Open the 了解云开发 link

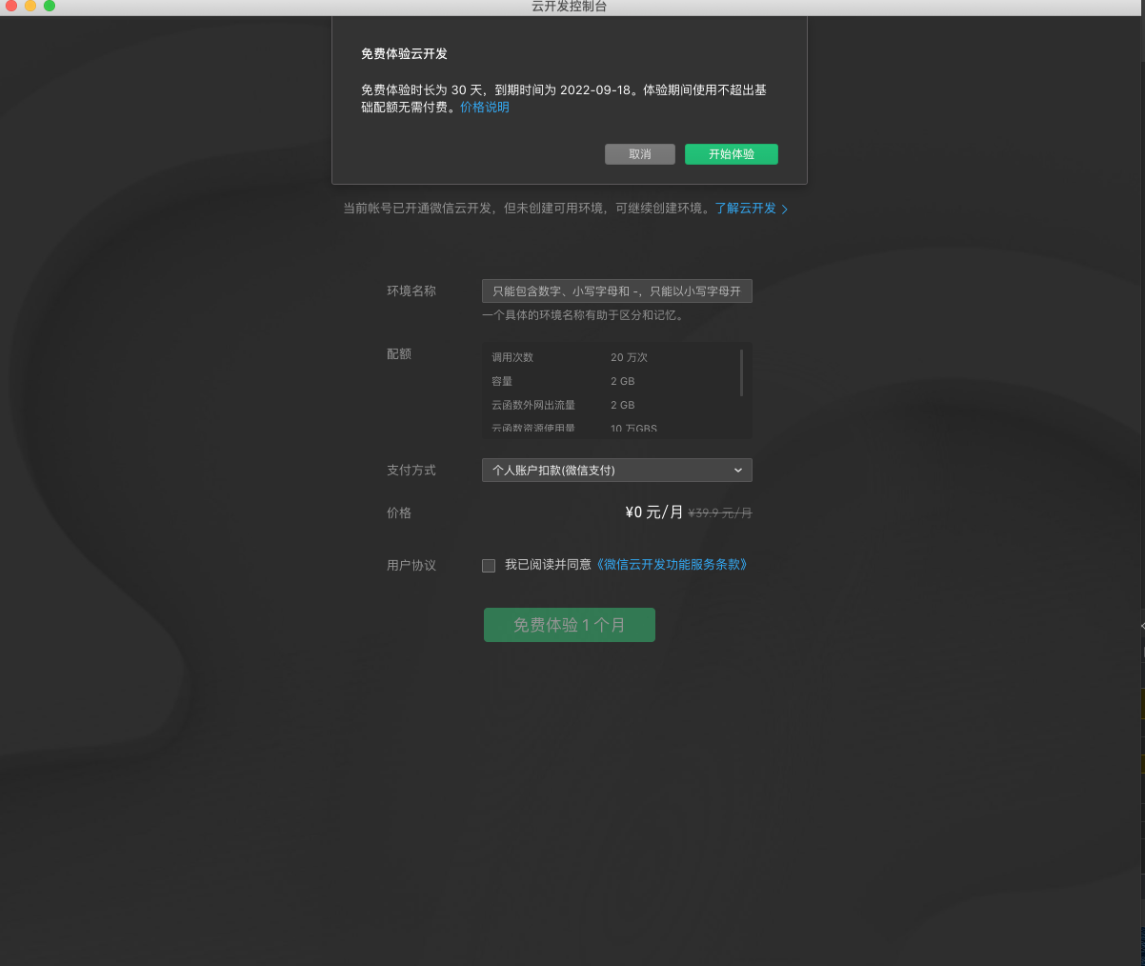click(x=751, y=209)
